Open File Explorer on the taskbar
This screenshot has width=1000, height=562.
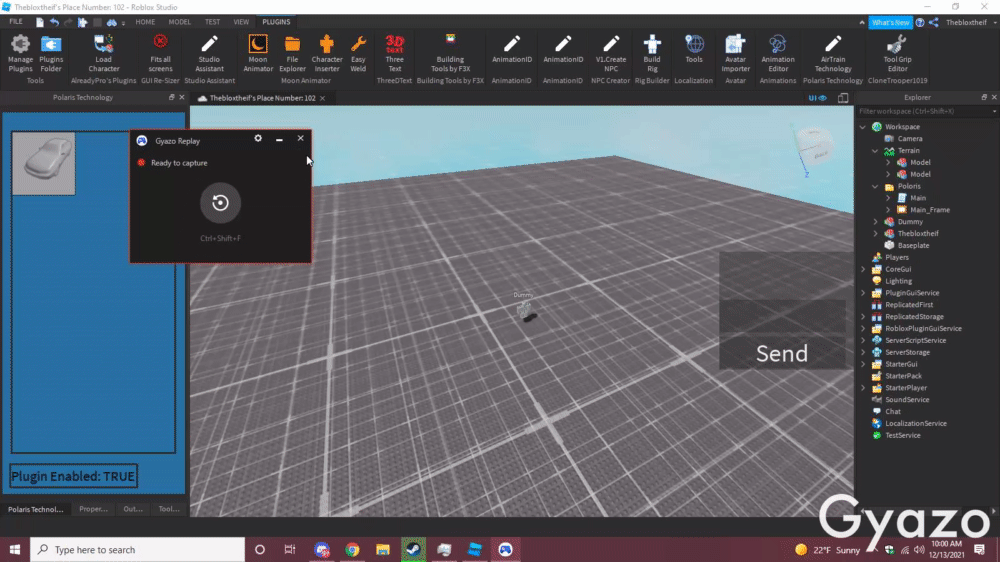pos(383,549)
